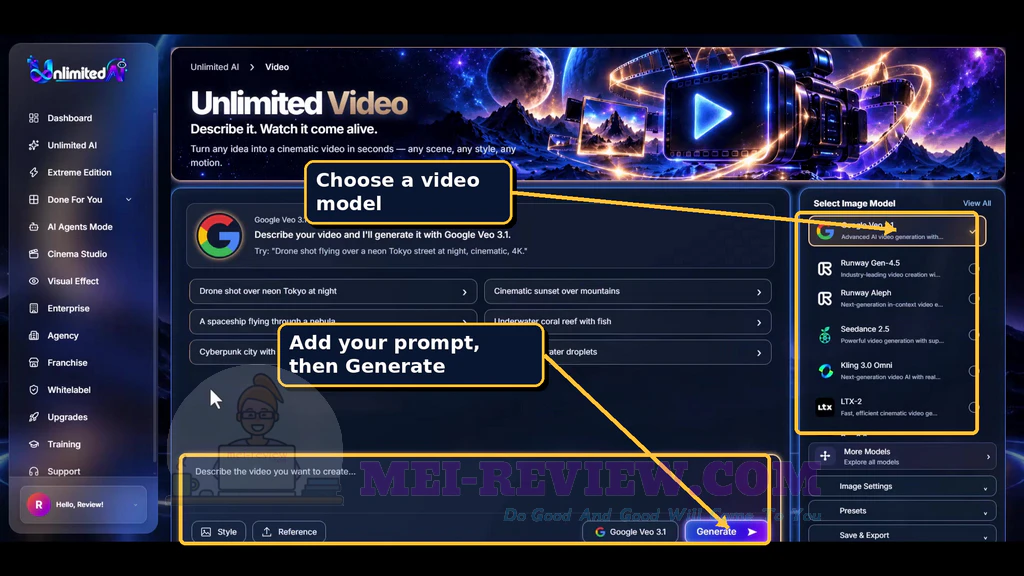1024x576 pixels.
Task: Click the Dashboard grid icon
Action: [34, 118]
